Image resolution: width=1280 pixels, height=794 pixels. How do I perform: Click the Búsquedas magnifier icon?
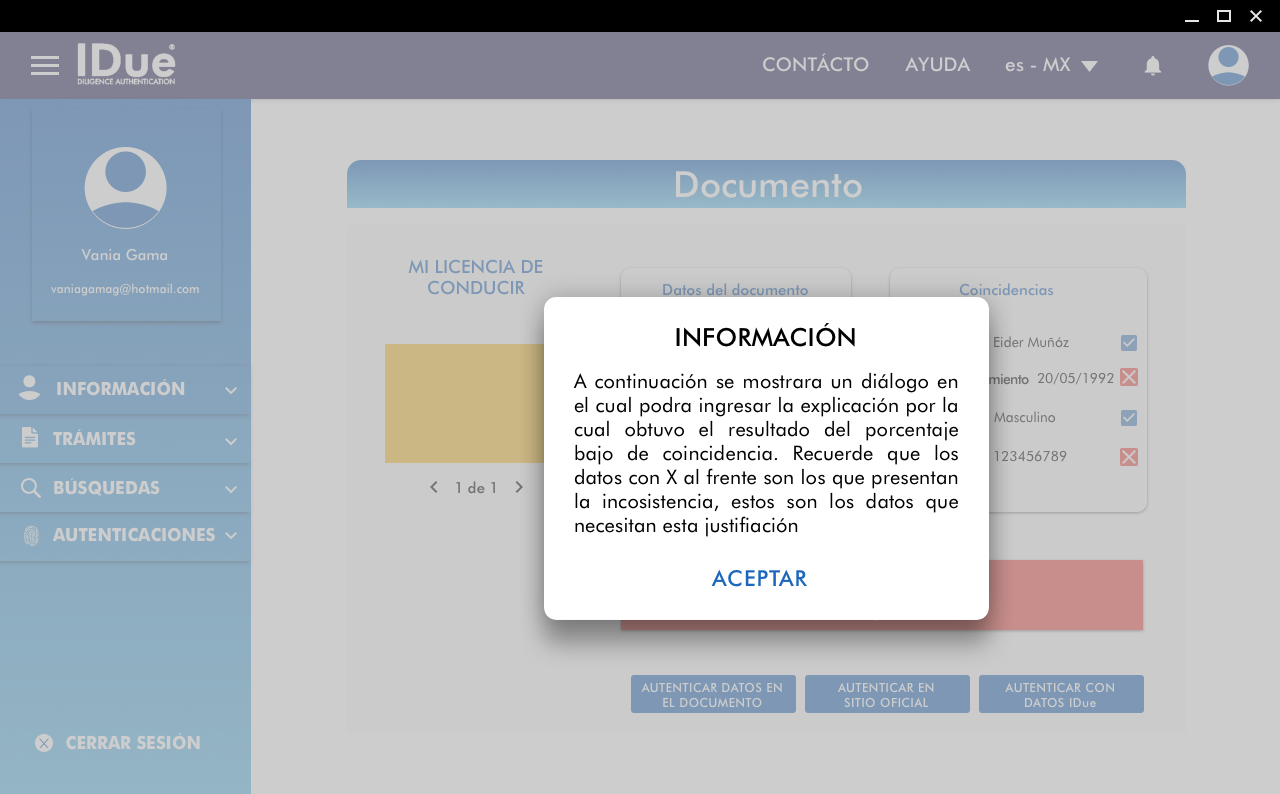(x=31, y=488)
